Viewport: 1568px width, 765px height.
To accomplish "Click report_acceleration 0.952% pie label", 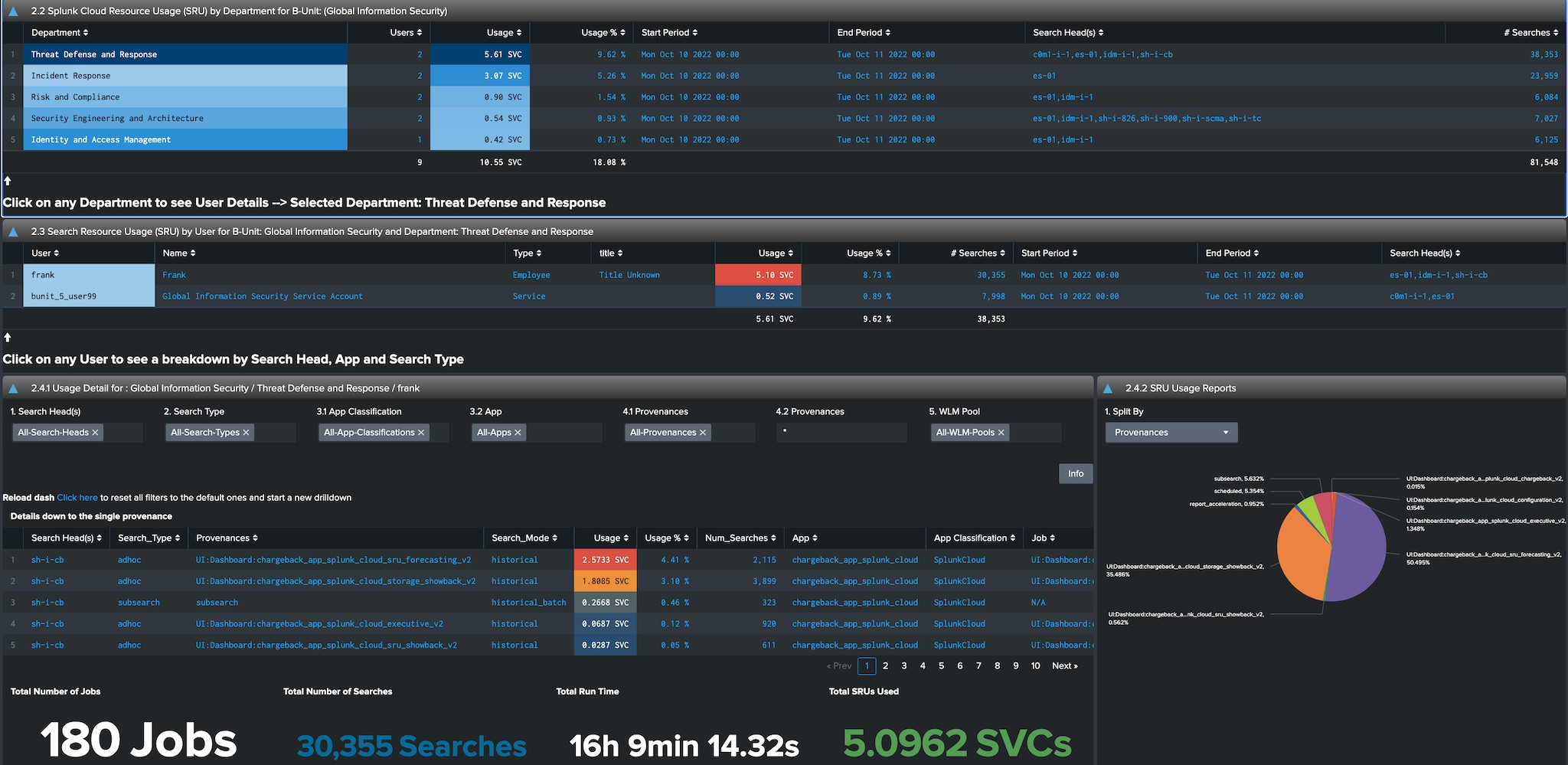I will 1227,504.
